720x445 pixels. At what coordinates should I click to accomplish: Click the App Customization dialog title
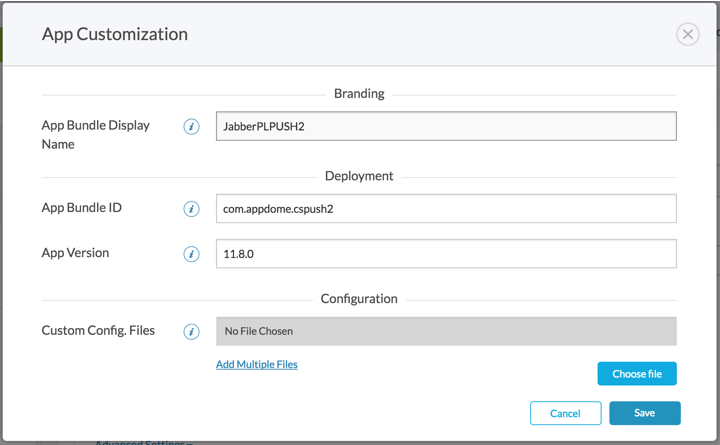coord(115,34)
